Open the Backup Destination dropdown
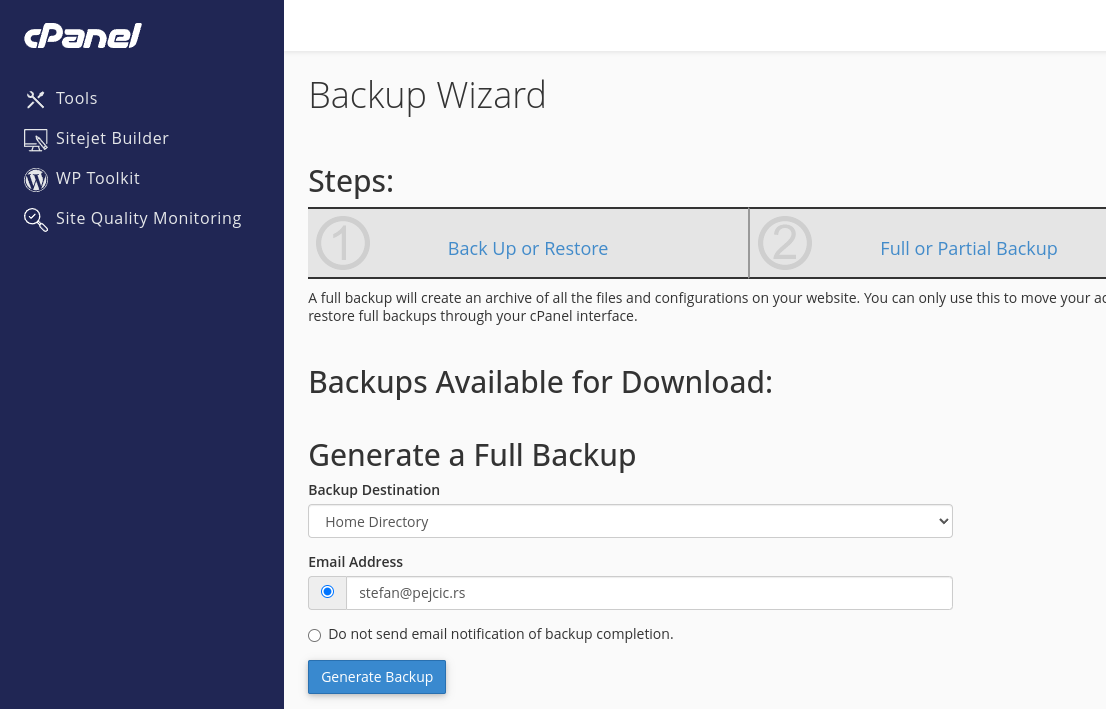 (630, 521)
